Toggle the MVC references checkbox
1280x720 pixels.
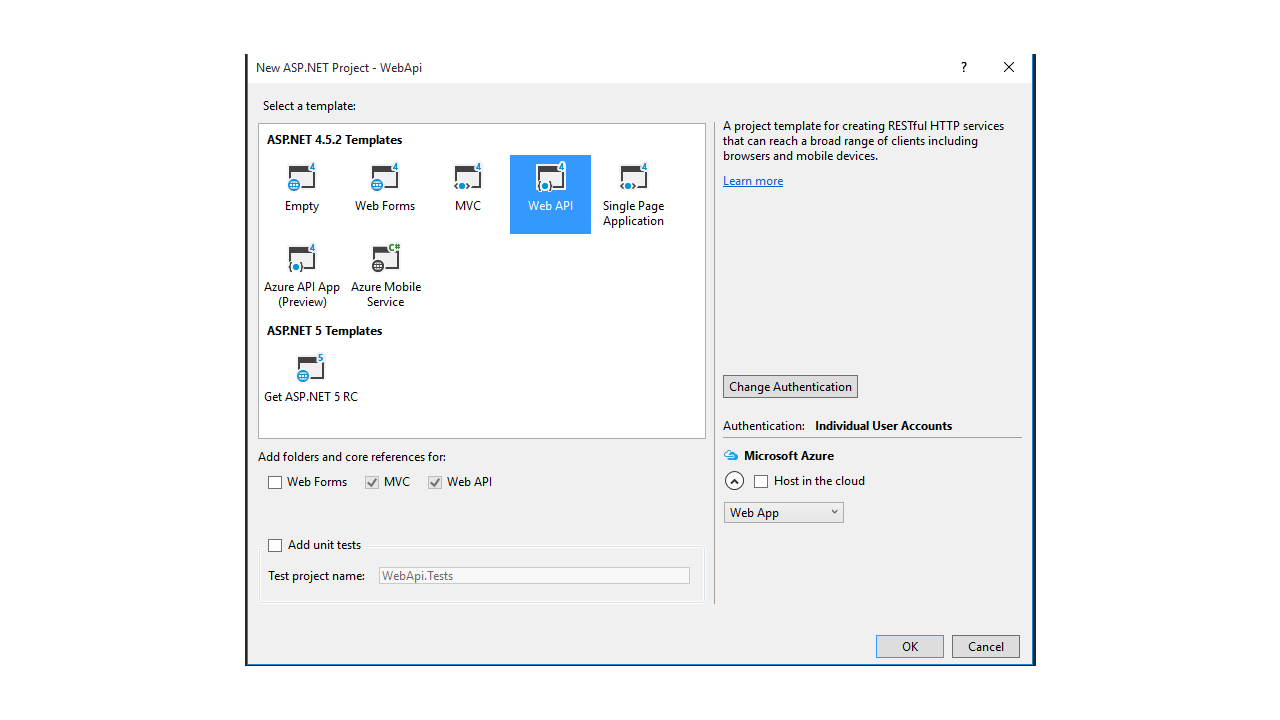click(372, 482)
